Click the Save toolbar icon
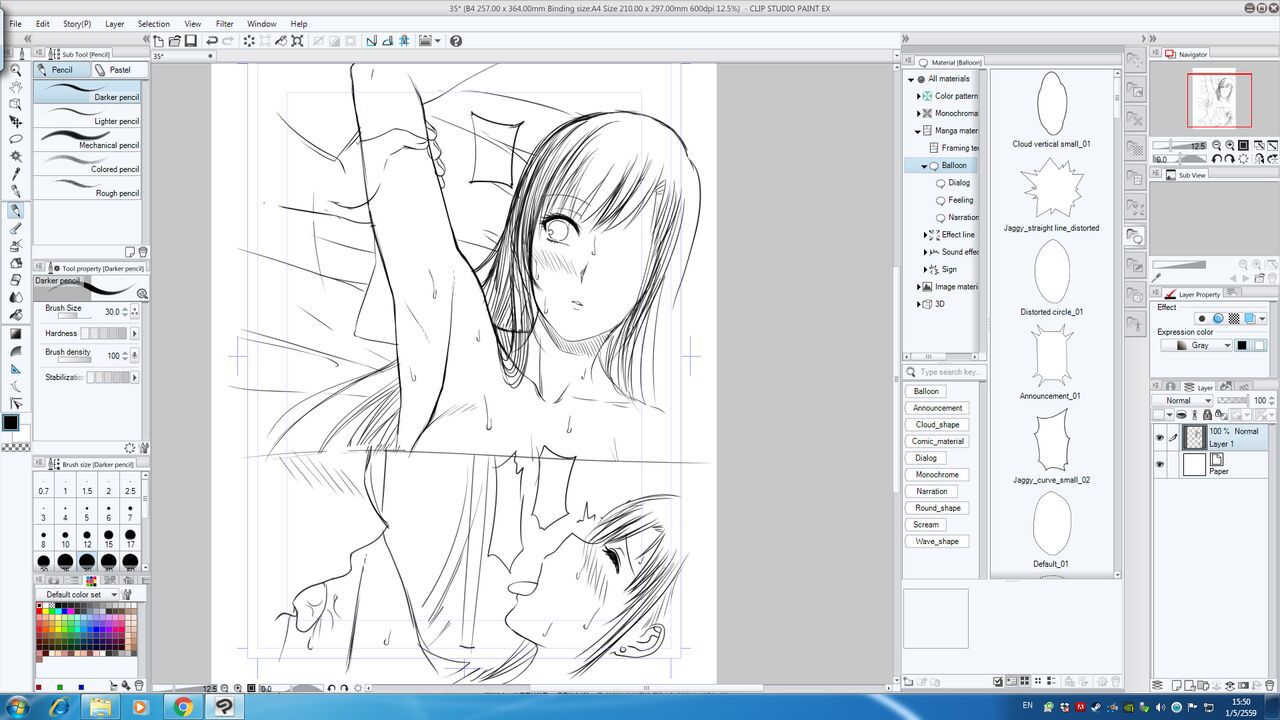The height and width of the screenshot is (720, 1280). pos(190,41)
